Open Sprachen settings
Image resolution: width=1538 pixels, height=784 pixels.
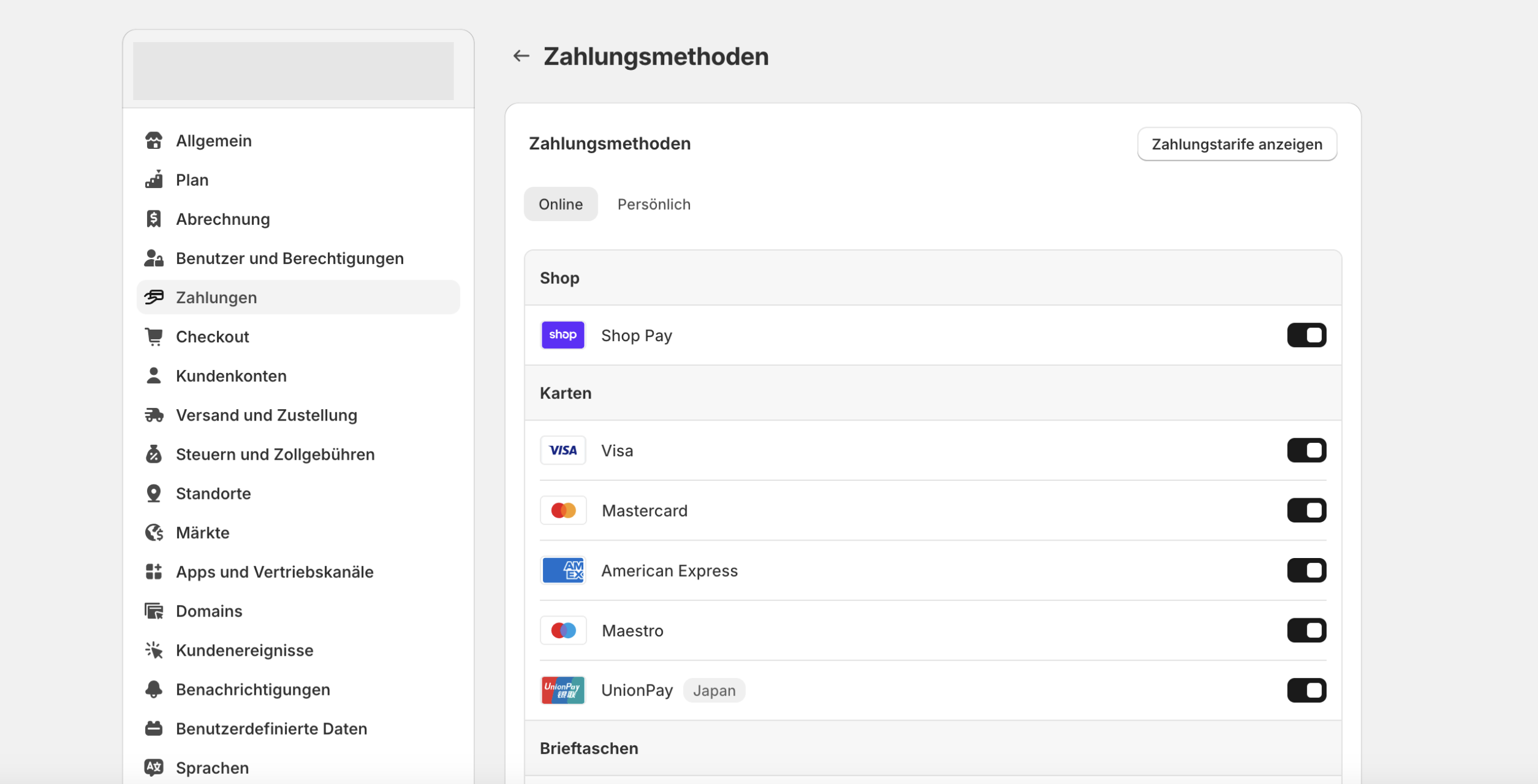click(x=298, y=767)
